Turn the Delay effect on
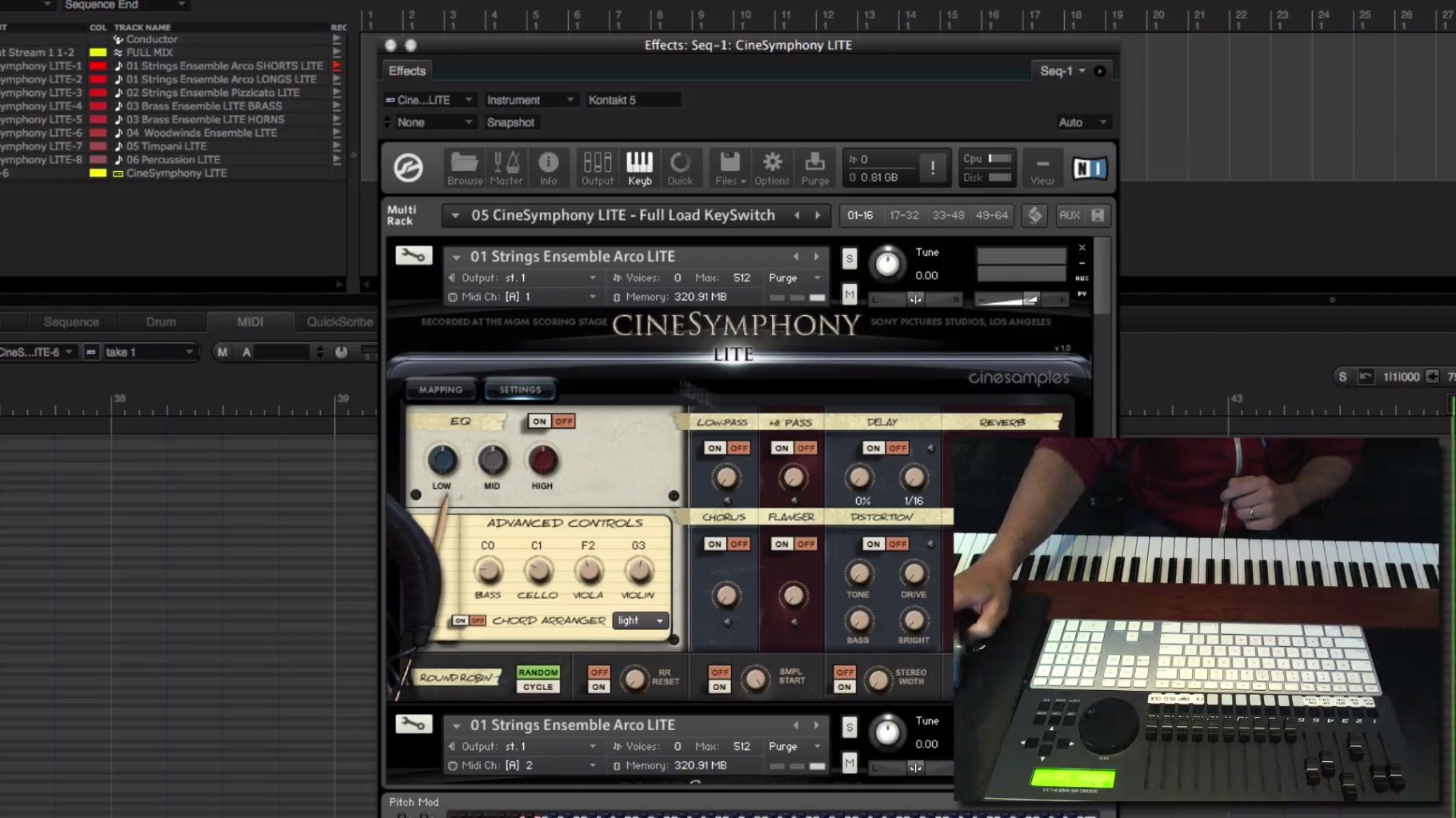Screen dimensions: 1456x818 coord(873,448)
